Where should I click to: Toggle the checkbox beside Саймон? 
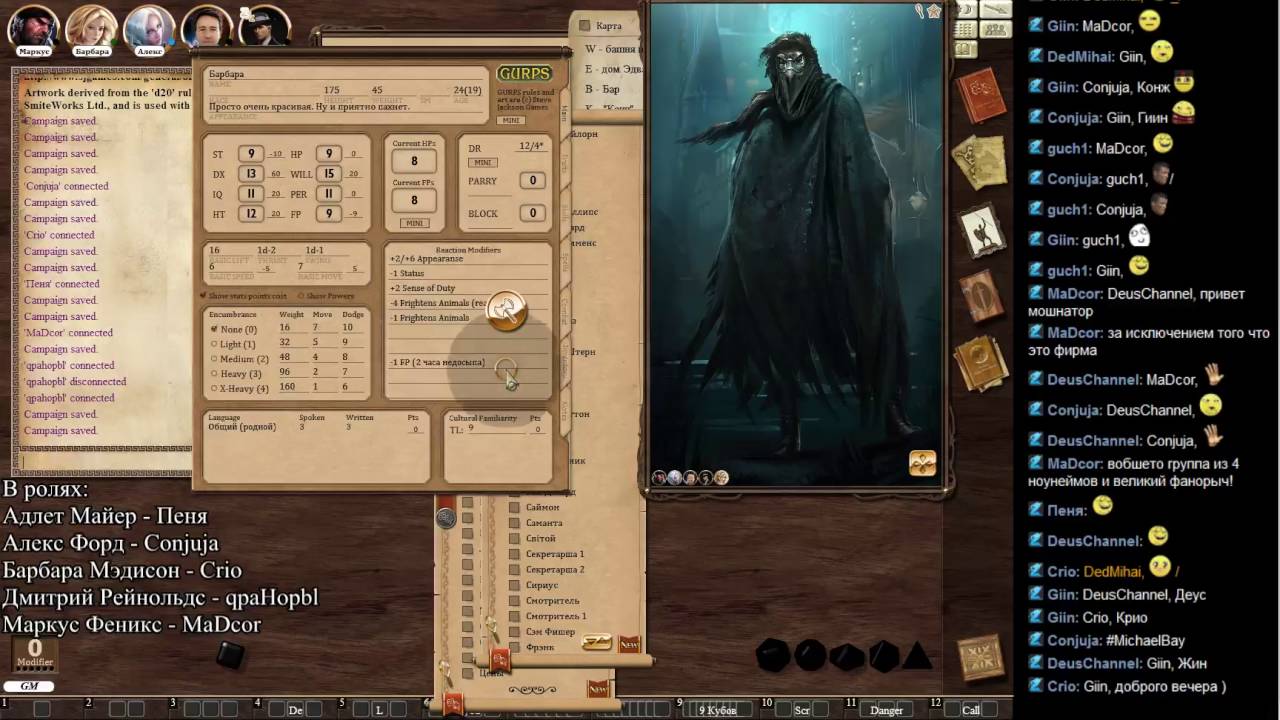(x=515, y=507)
